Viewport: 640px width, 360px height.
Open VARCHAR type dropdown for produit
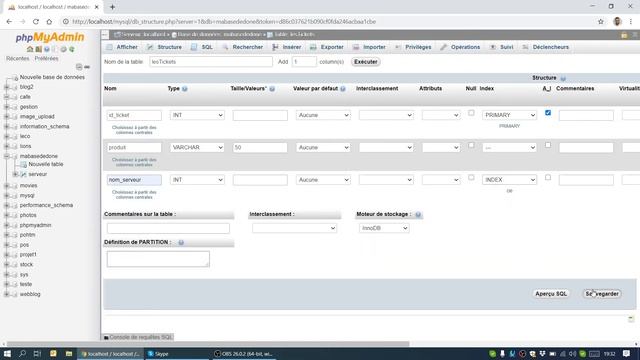pyautogui.click(x=197, y=147)
